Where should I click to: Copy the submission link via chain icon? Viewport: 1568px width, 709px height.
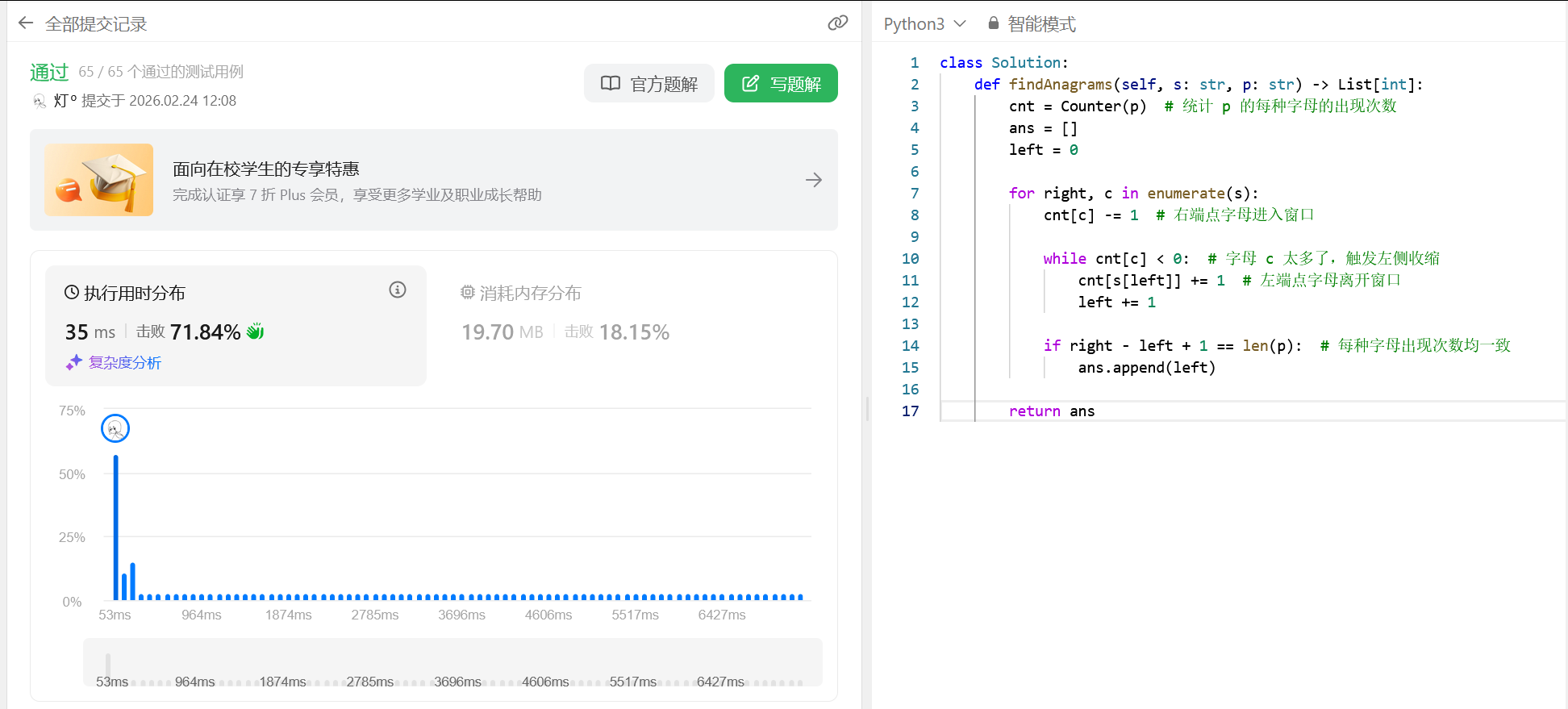coord(837,23)
